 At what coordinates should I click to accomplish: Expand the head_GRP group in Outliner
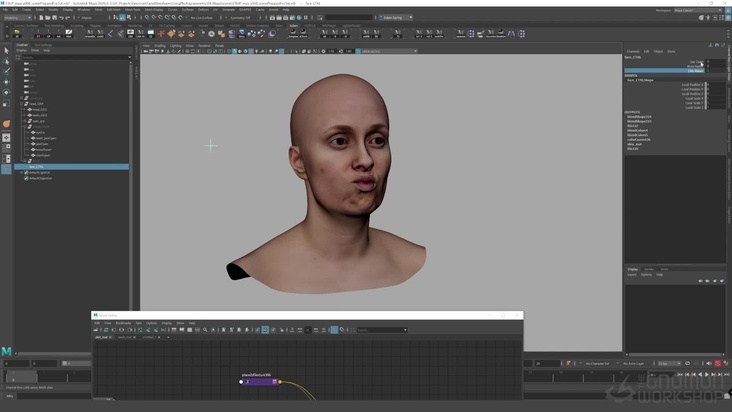pos(22,104)
